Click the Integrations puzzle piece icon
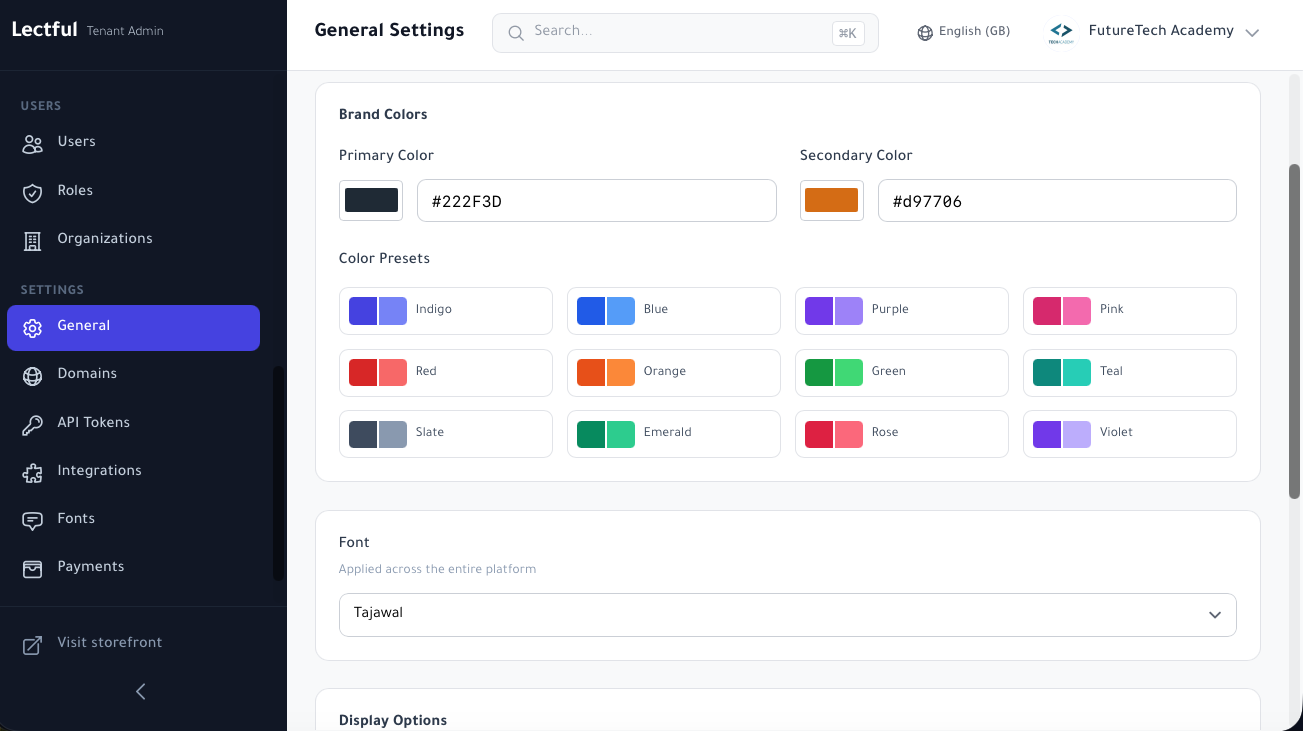1303x731 pixels. [x=33, y=472]
